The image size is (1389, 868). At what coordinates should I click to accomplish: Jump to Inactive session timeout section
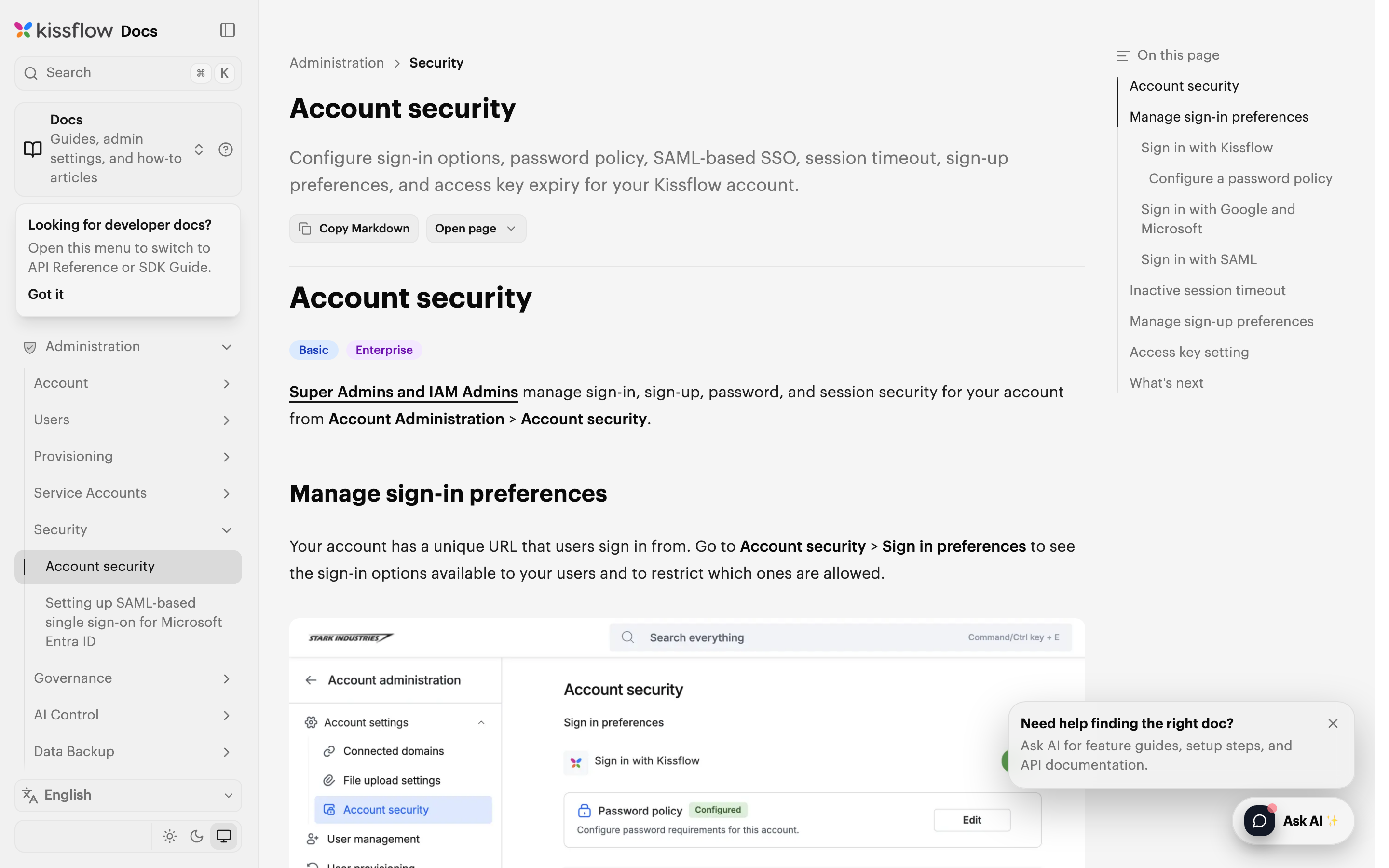pyautogui.click(x=1207, y=290)
